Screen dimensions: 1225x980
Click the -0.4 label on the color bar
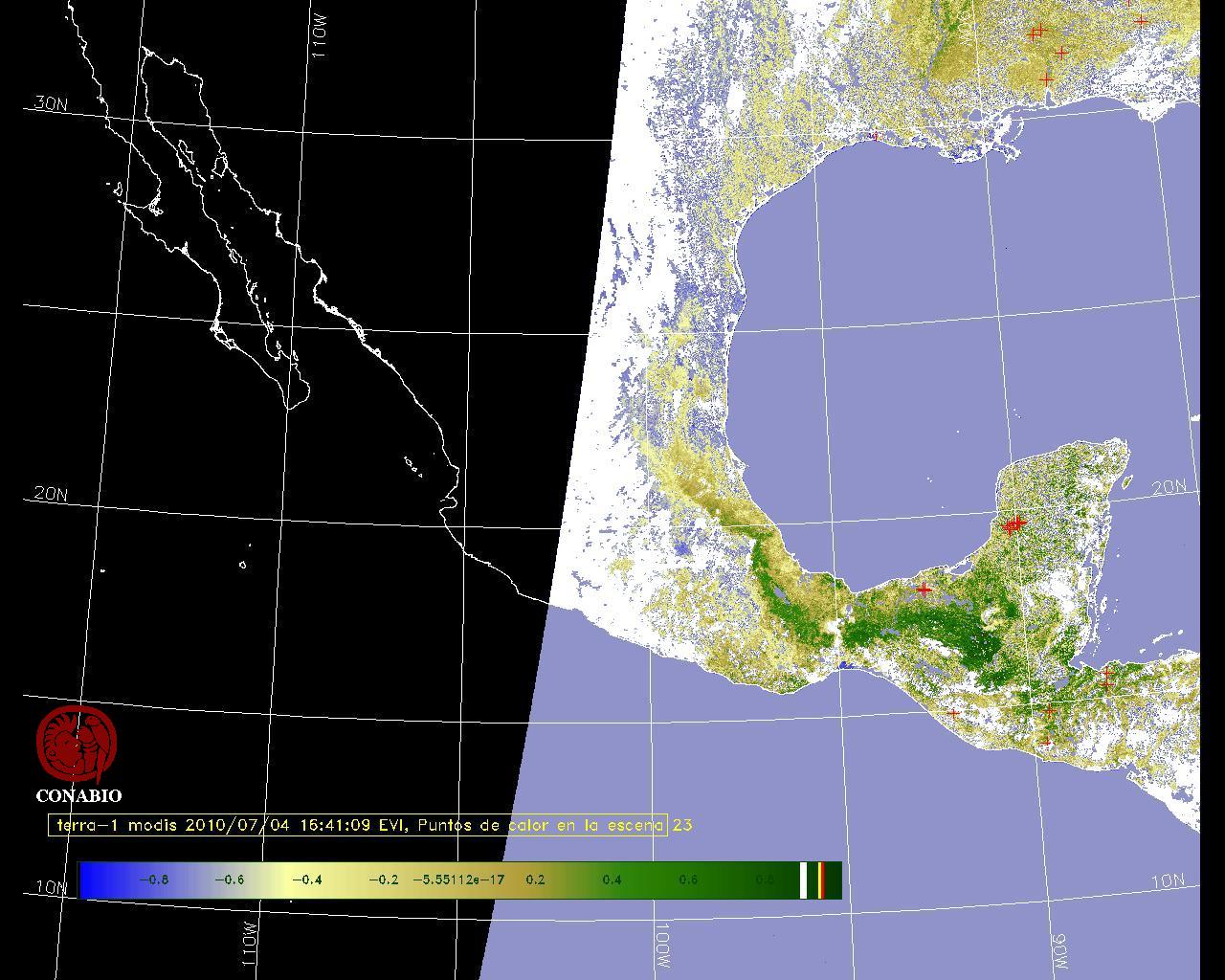click(306, 880)
